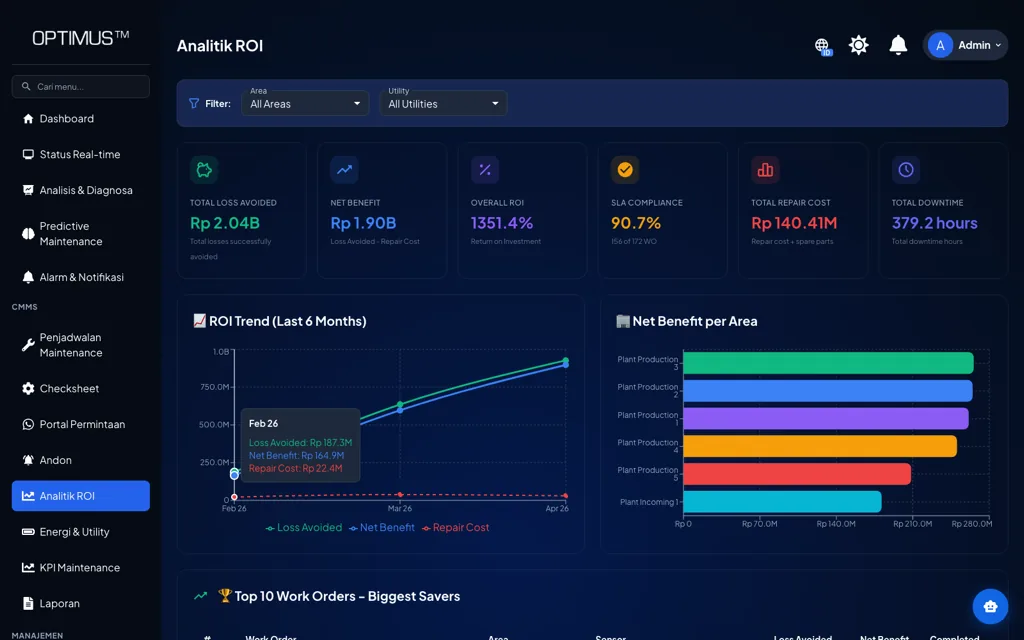The image size is (1024, 640).
Task: Click the Mar 26 Repair Cost data point
Action: [400, 494]
